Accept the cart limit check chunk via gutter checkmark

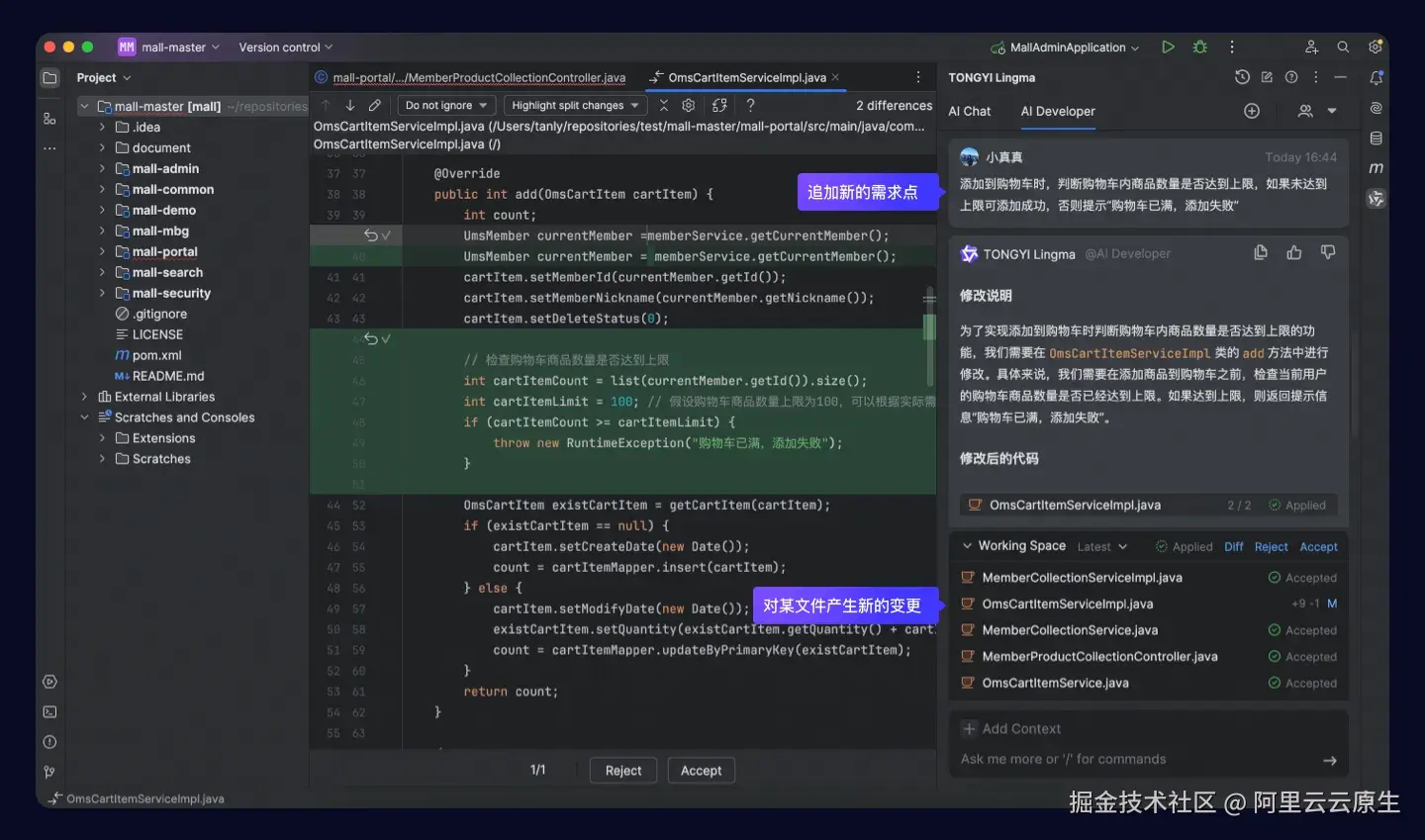[386, 338]
